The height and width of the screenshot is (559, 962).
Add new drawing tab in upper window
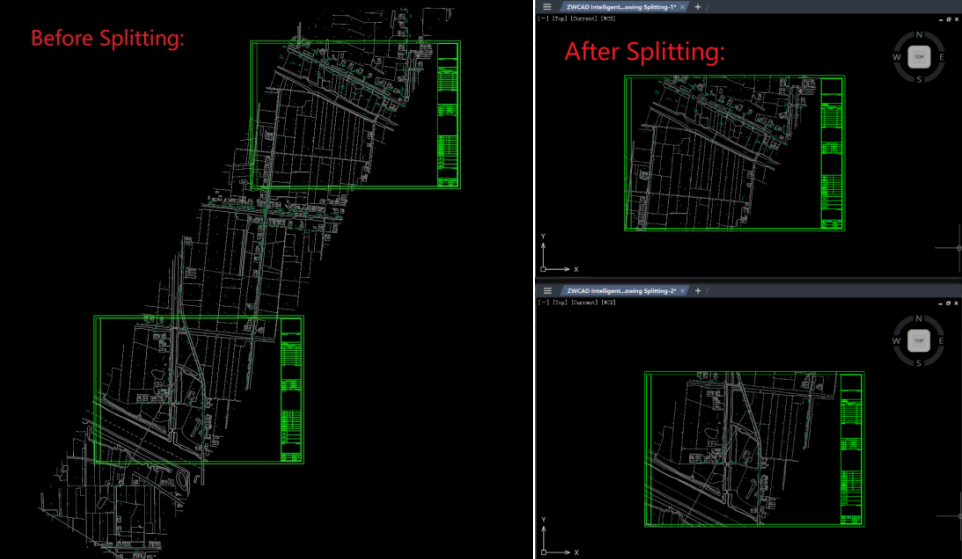pos(698,7)
